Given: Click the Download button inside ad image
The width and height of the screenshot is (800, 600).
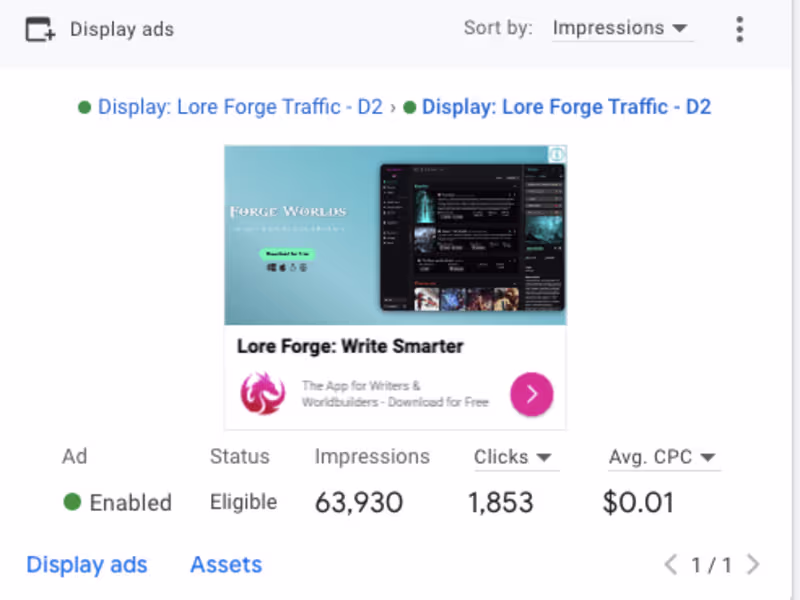Looking at the screenshot, I should 287,254.
